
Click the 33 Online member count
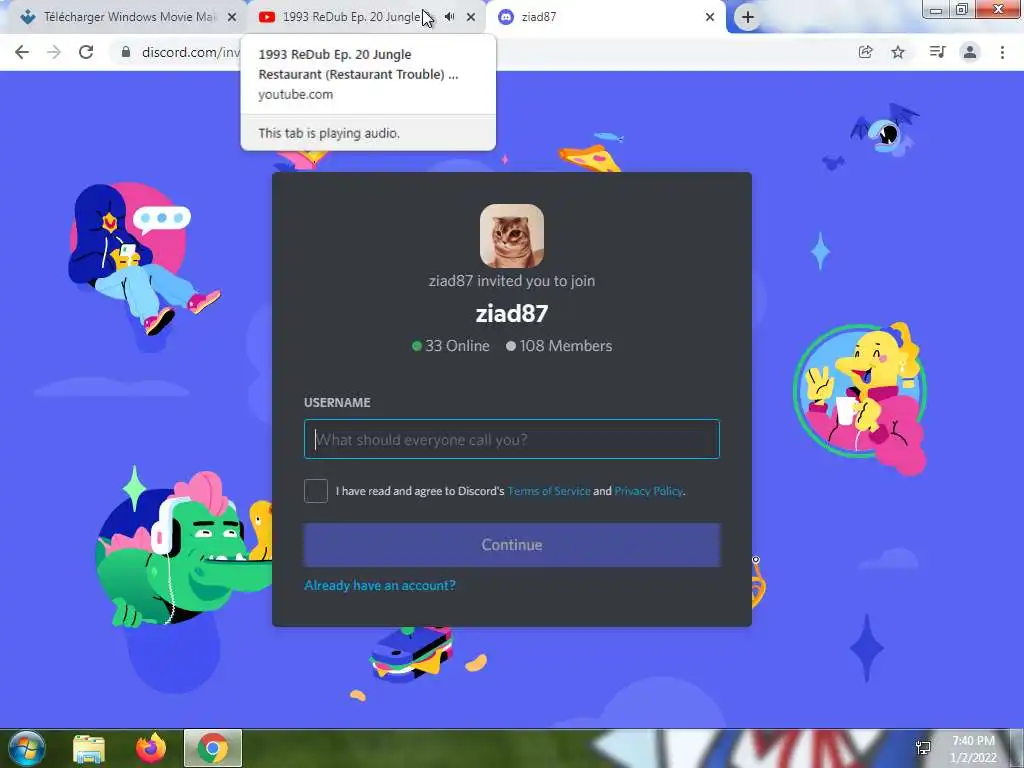451,346
